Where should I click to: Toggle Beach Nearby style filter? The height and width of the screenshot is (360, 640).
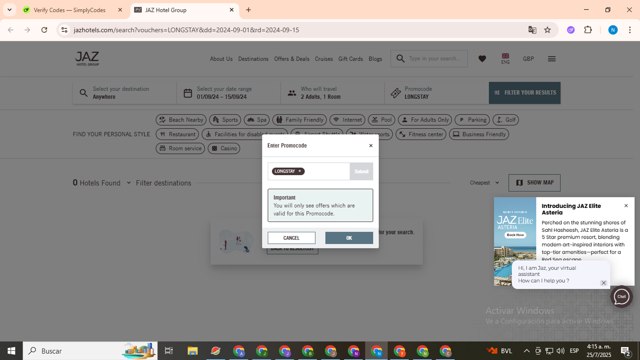pos(181,120)
